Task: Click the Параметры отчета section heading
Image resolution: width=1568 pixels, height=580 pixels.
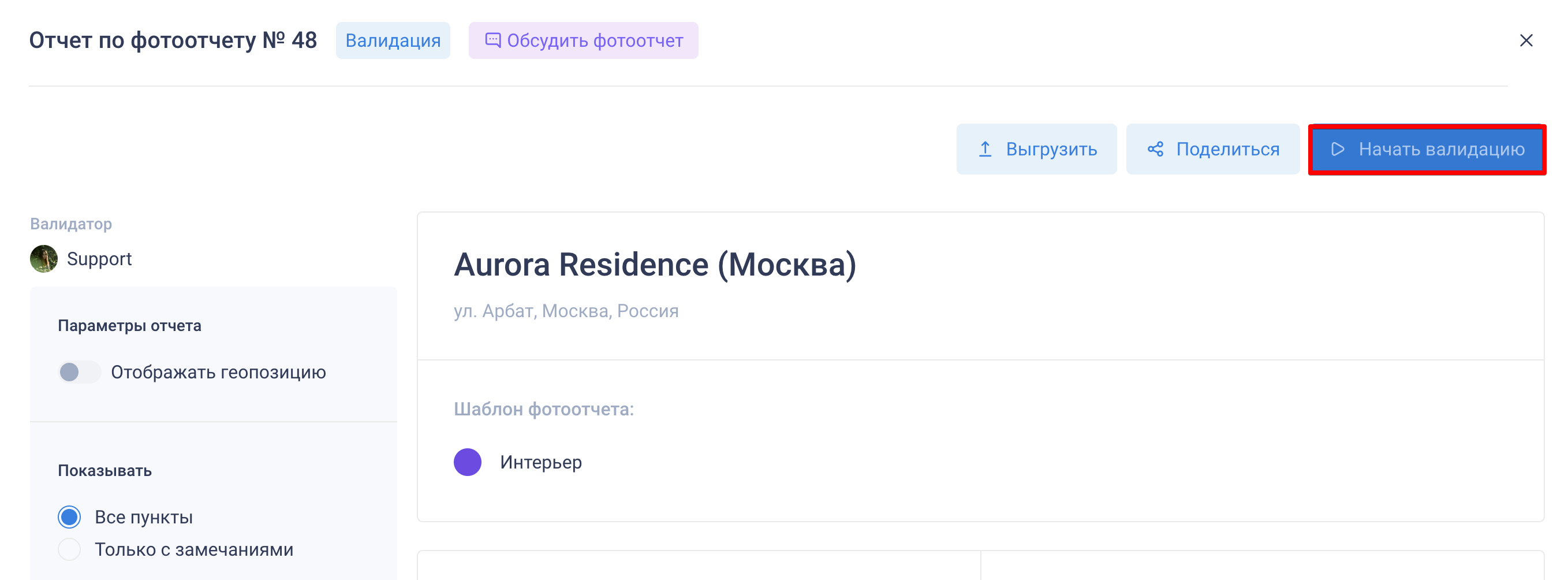Action: [x=129, y=325]
